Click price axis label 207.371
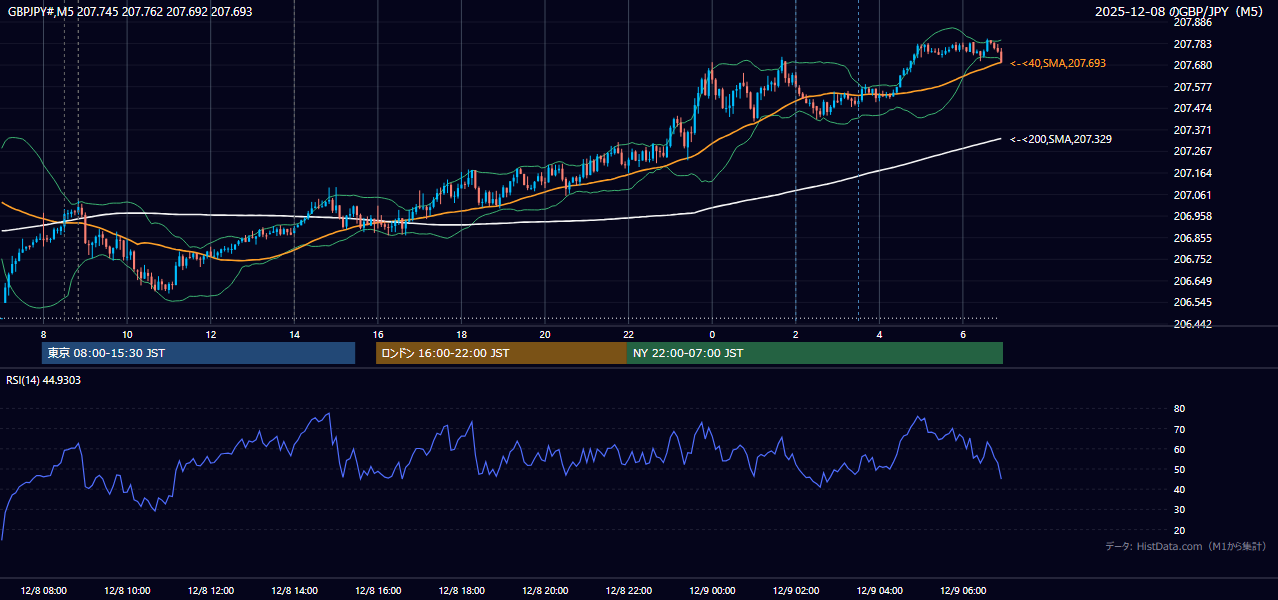The height and width of the screenshot is (600, 1278). pyautogui.click(x=1192, y=130)
